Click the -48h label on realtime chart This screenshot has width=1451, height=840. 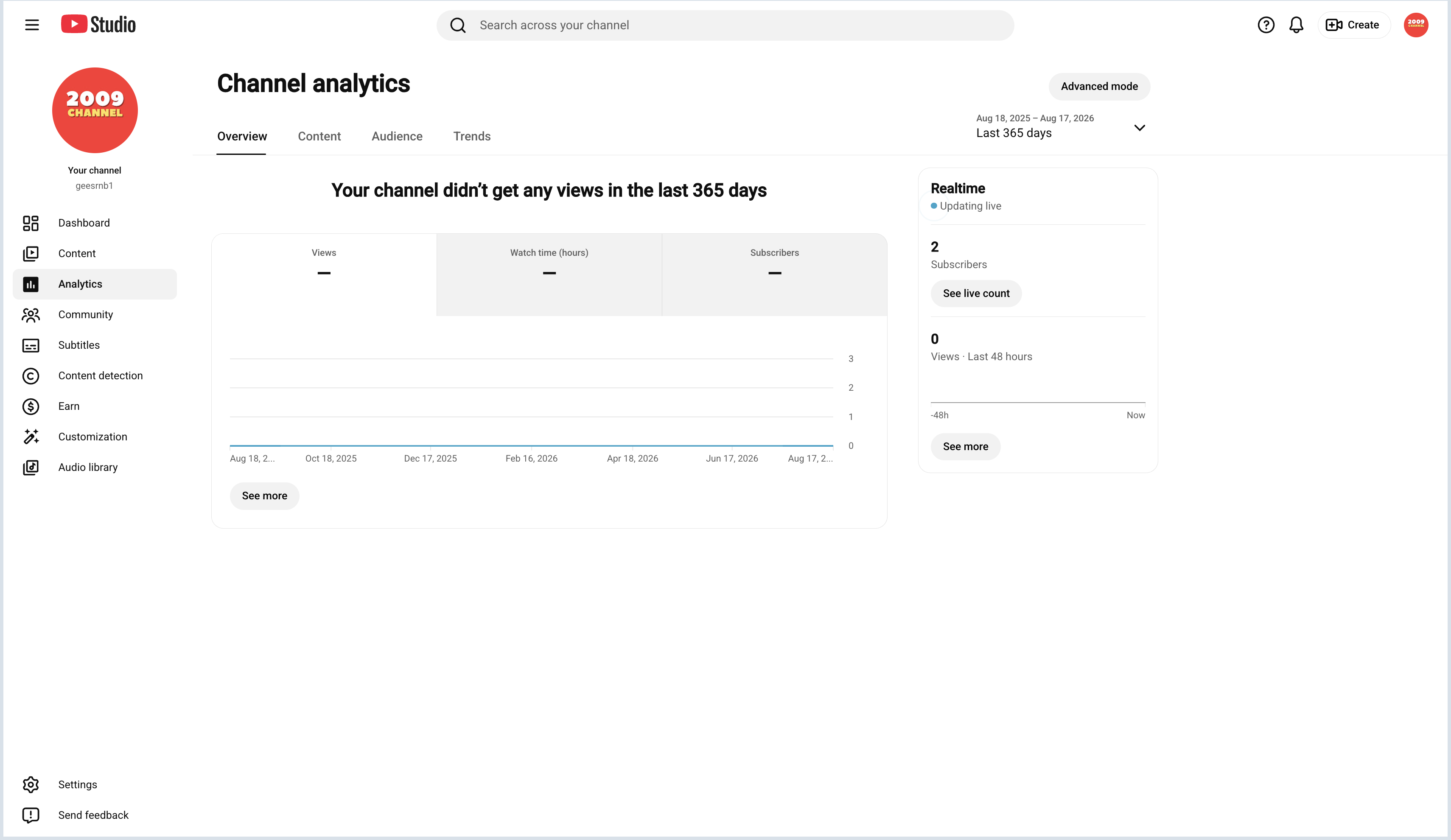point(939,415)
